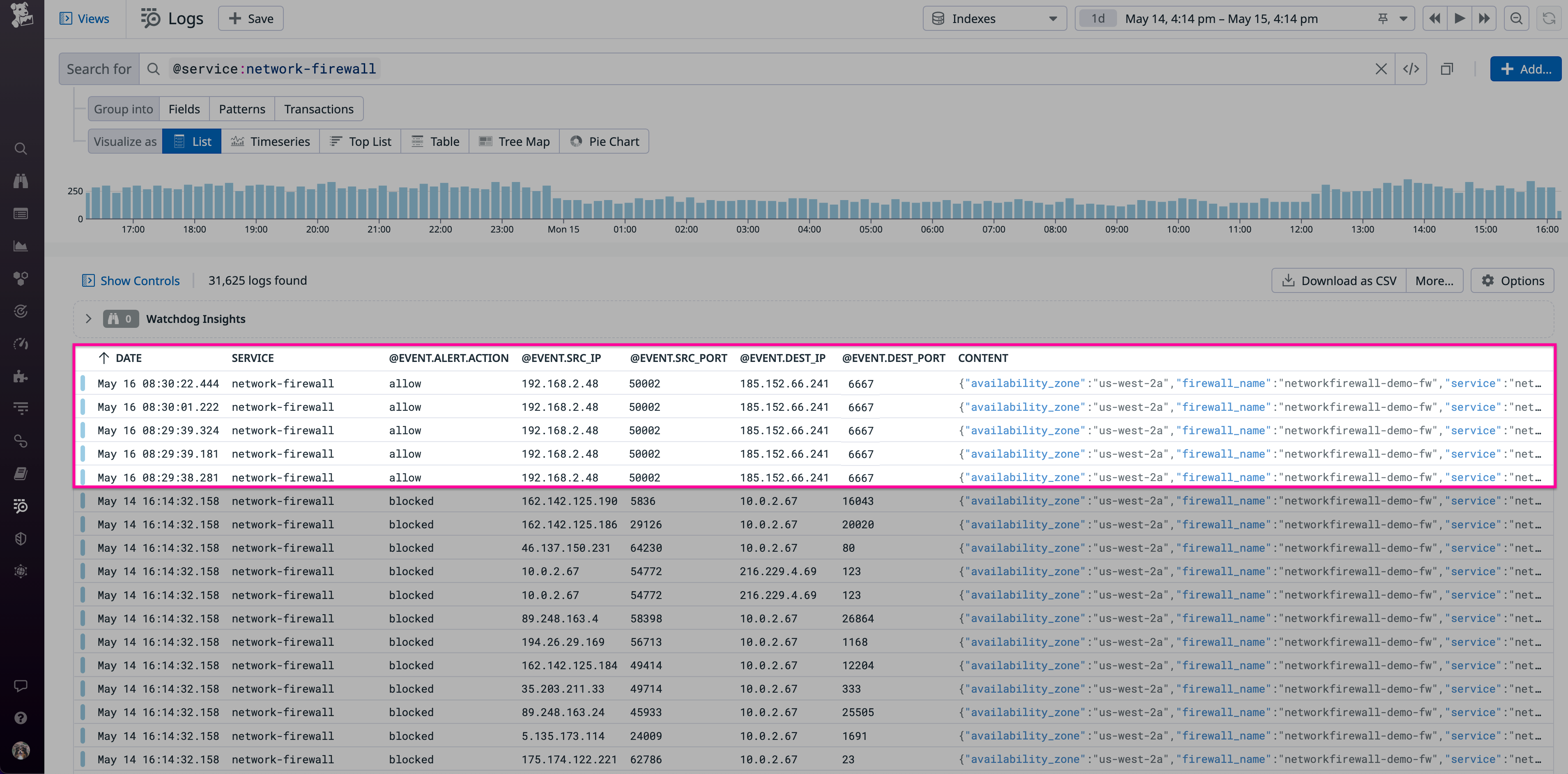Open the Indexes dropdown
The image size is (1568, 774).
point(994,18)
